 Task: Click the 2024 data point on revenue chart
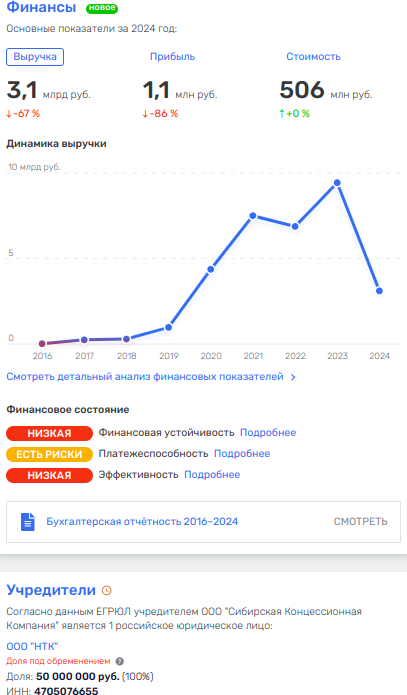[x=379, y=291]
